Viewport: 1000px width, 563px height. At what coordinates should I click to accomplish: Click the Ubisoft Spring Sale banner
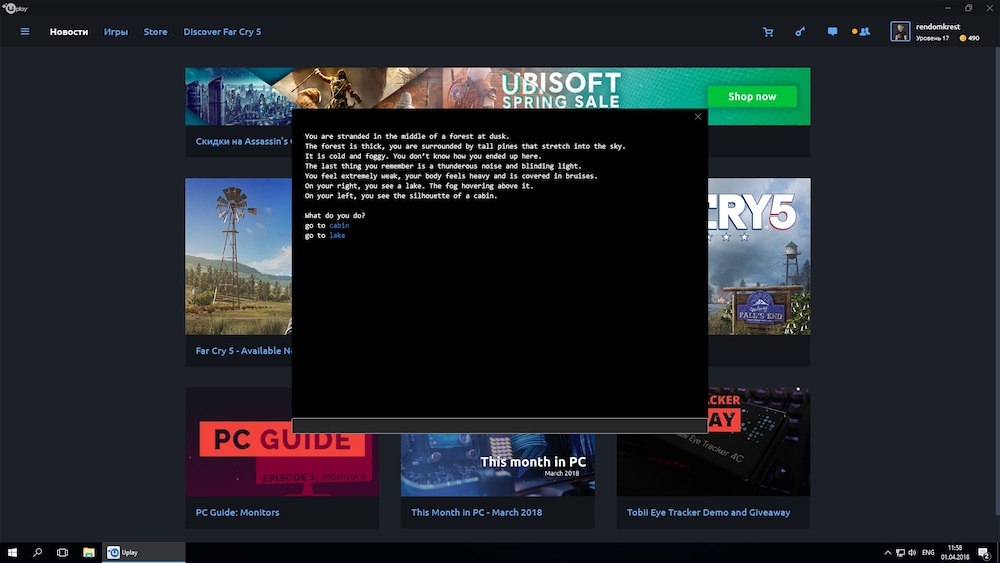497,88
